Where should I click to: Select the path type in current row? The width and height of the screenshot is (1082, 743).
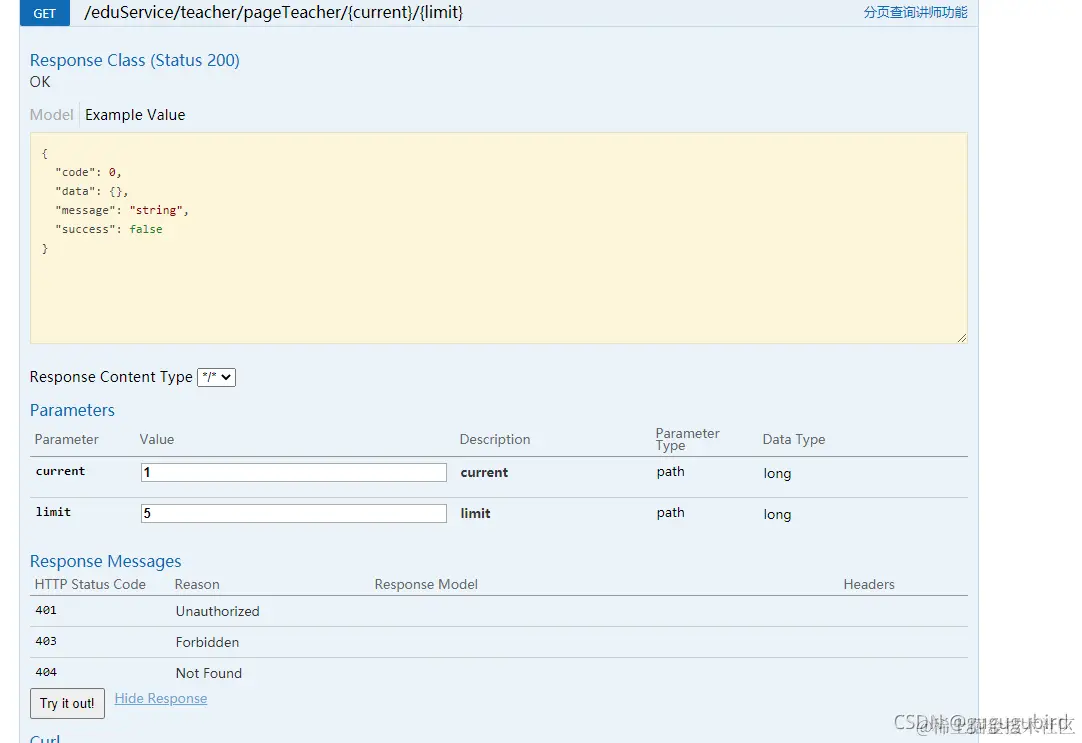point(670,472)
